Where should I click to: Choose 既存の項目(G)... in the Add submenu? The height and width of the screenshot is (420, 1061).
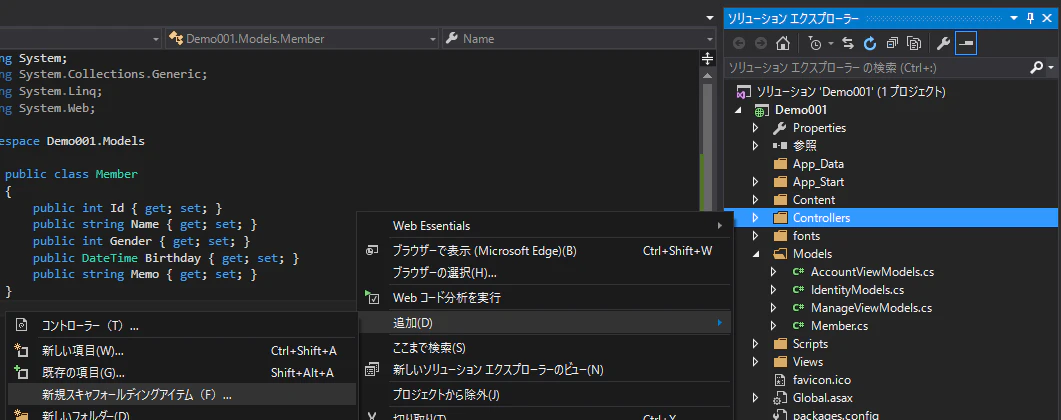click(x=181, y=373)
